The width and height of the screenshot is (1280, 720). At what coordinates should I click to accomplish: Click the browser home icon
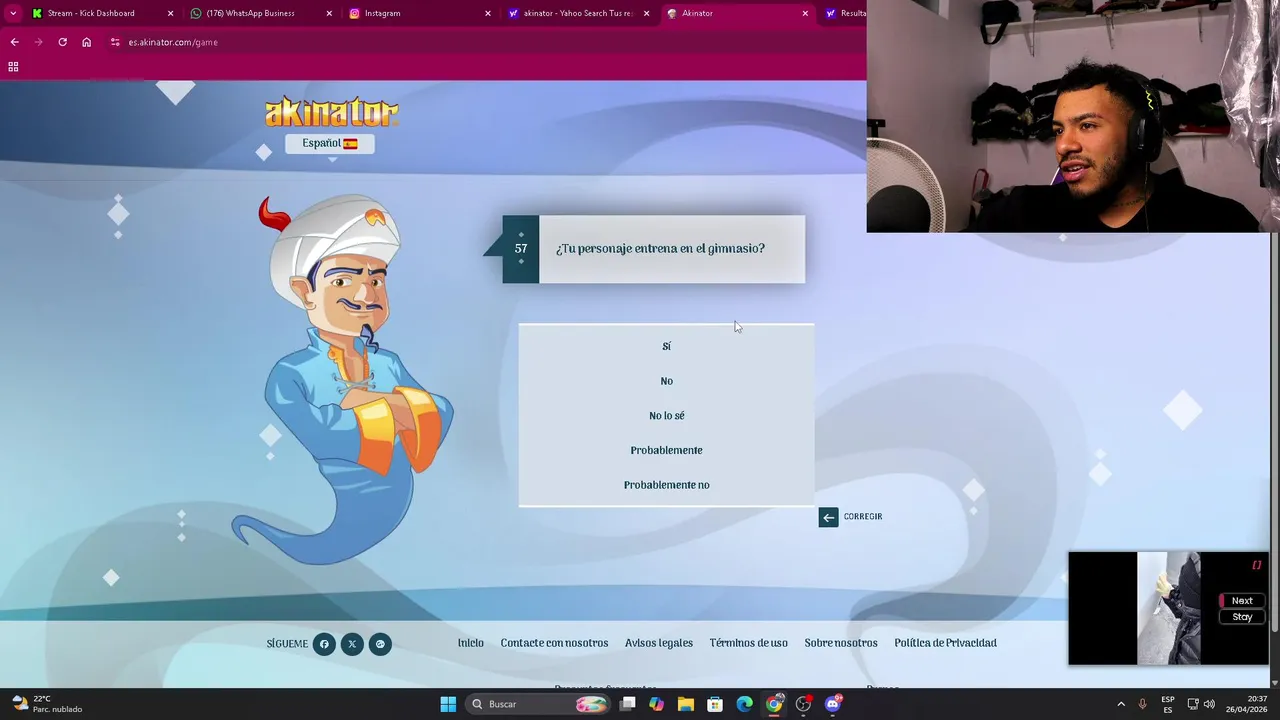[x=86, y=42]
